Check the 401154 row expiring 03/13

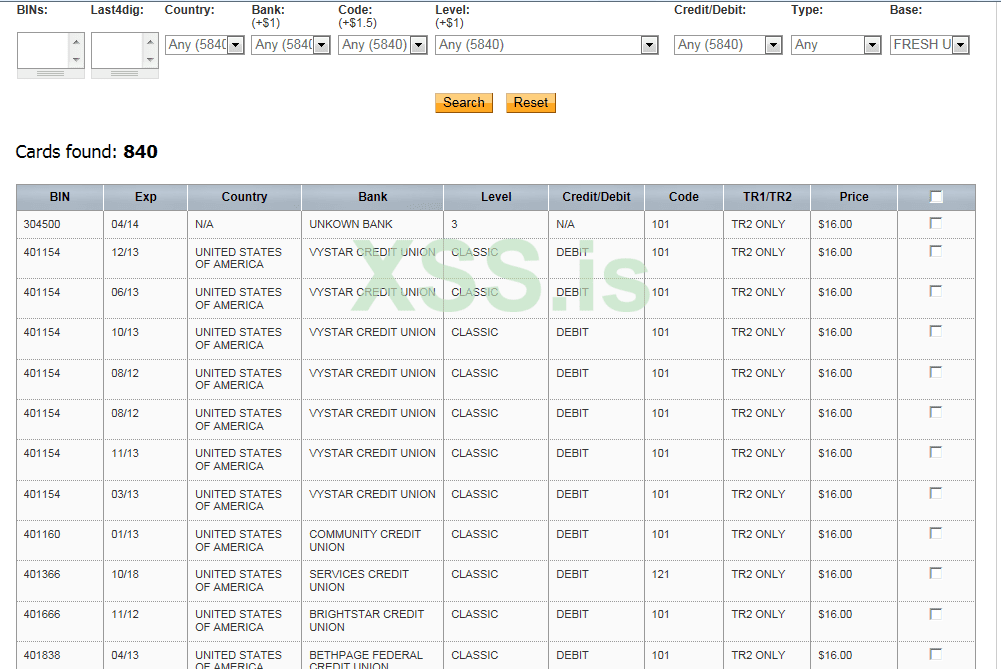pyautogui.click(x=936, y=493)
